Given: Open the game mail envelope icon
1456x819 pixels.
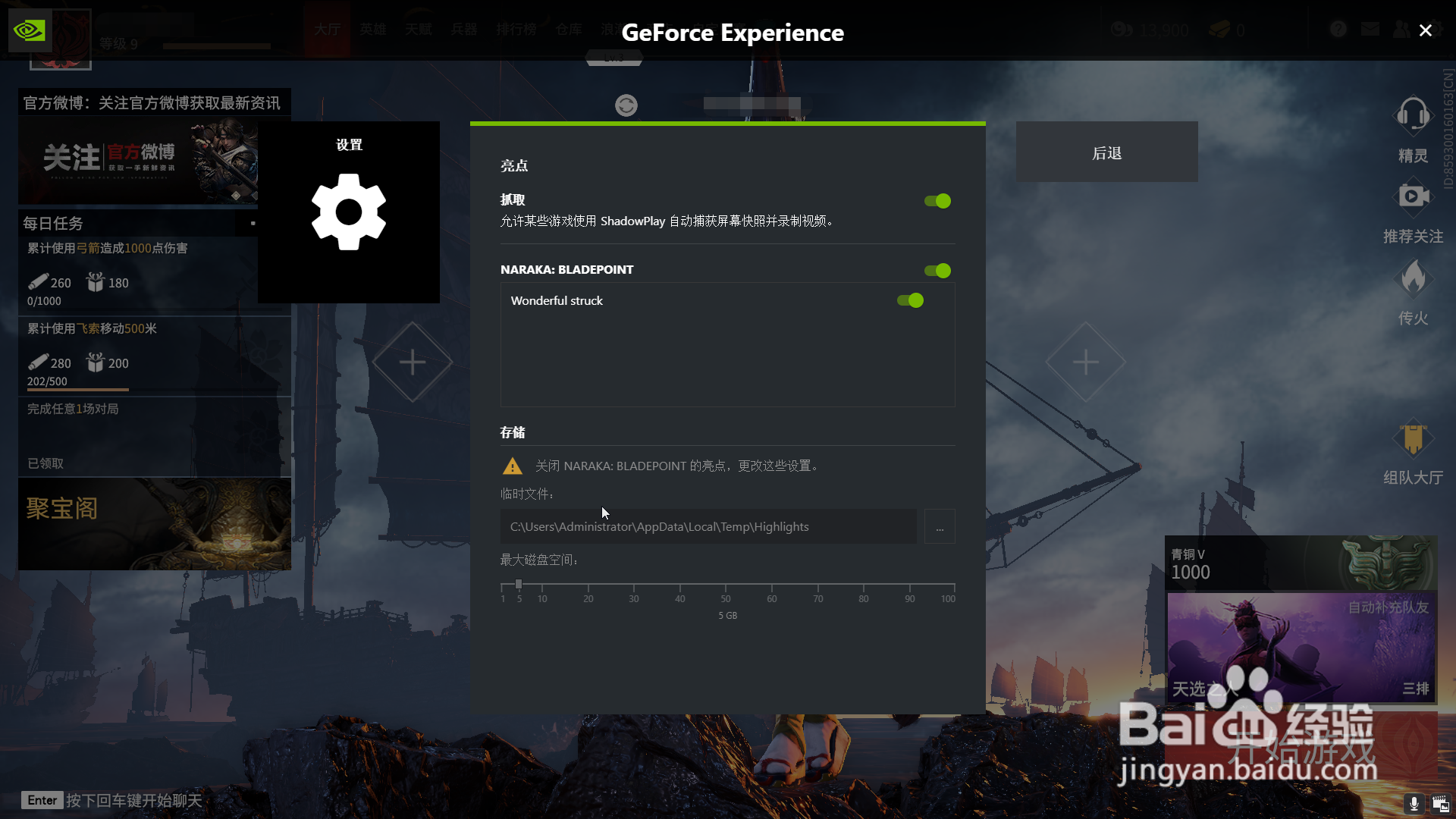Looking at the screenshot, I should click(x=1370, y=29).
